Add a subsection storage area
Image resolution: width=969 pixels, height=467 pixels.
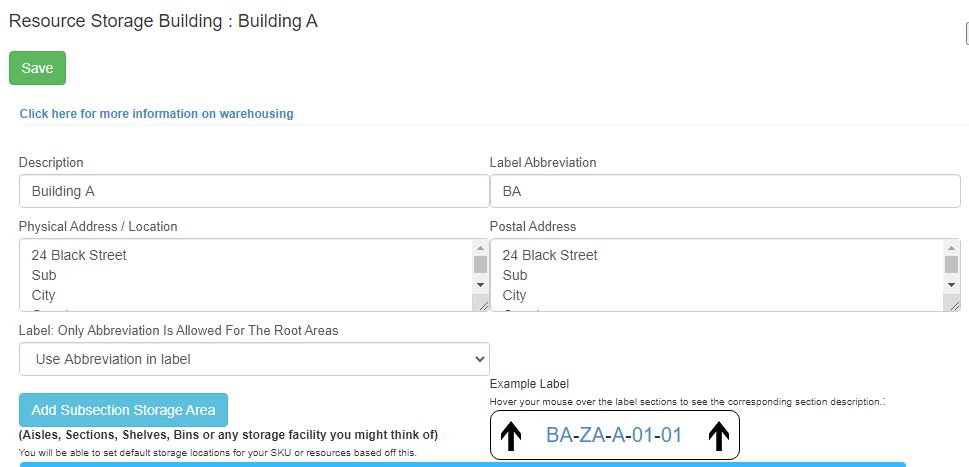pos(123,410)
